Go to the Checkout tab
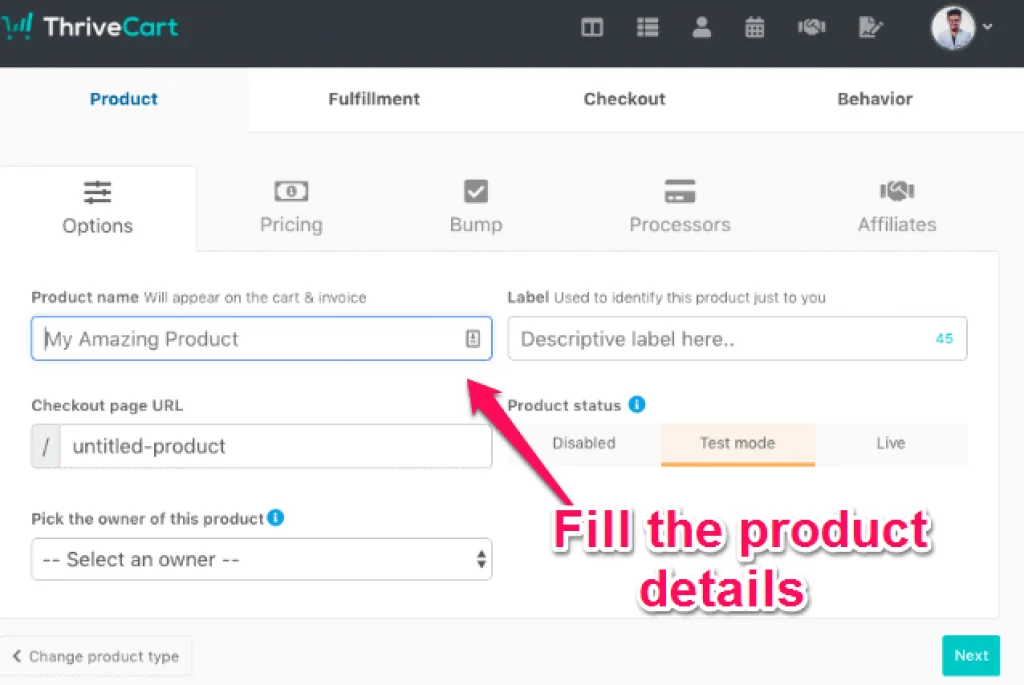Screen dimensions: 1024x685 (x=624, y=99)
